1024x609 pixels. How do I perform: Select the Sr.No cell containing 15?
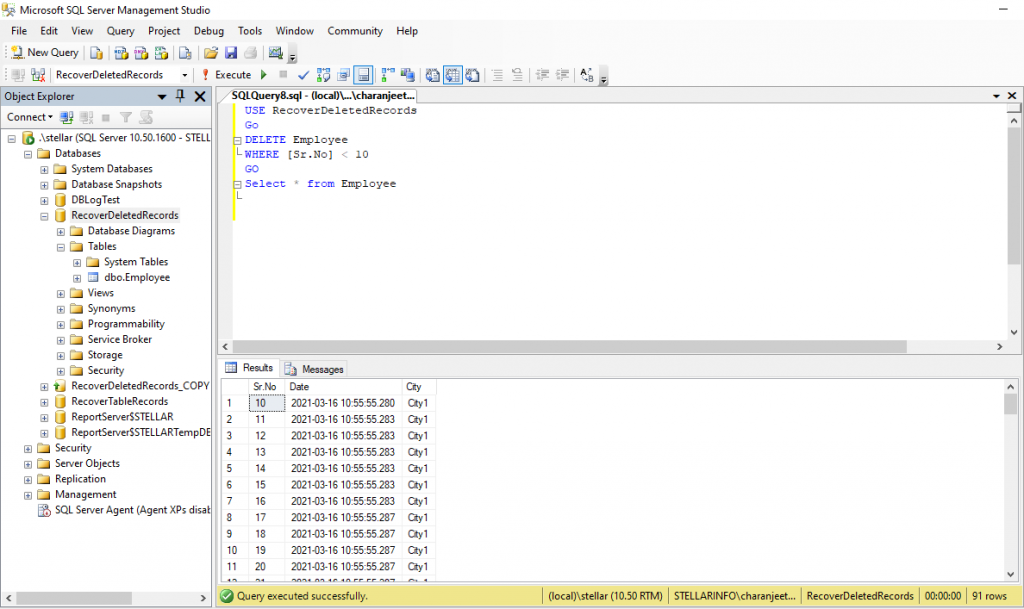click(266, 485)
